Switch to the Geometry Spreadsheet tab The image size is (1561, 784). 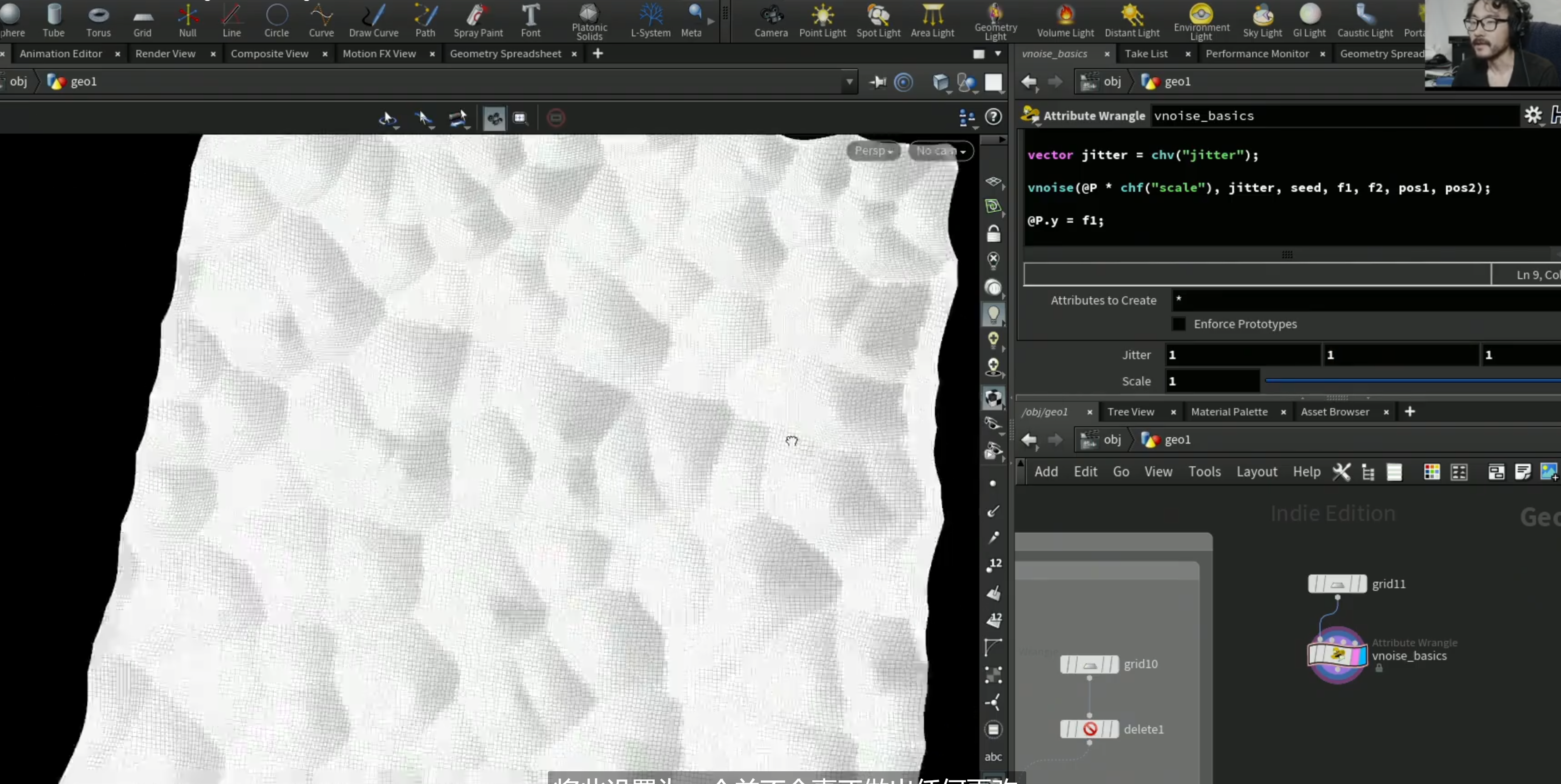tap(505, 53)
